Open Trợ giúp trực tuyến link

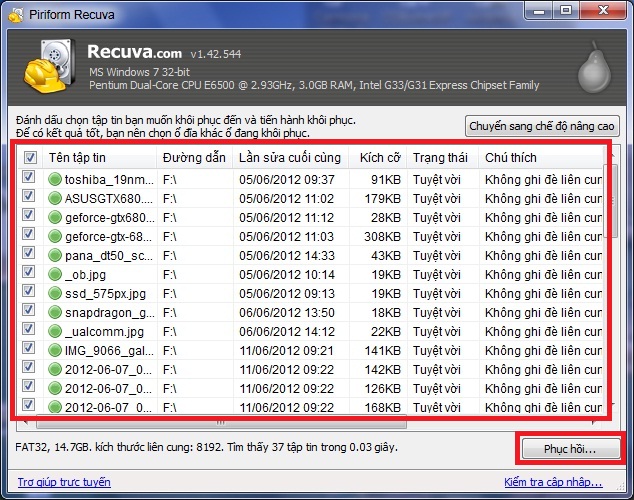(x=64, y=482)
